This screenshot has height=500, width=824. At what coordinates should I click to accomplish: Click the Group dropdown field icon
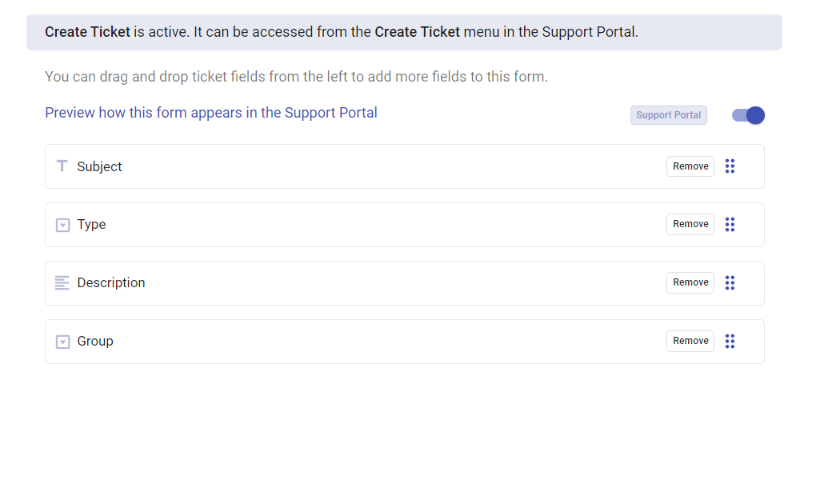(x=63, y=342)
